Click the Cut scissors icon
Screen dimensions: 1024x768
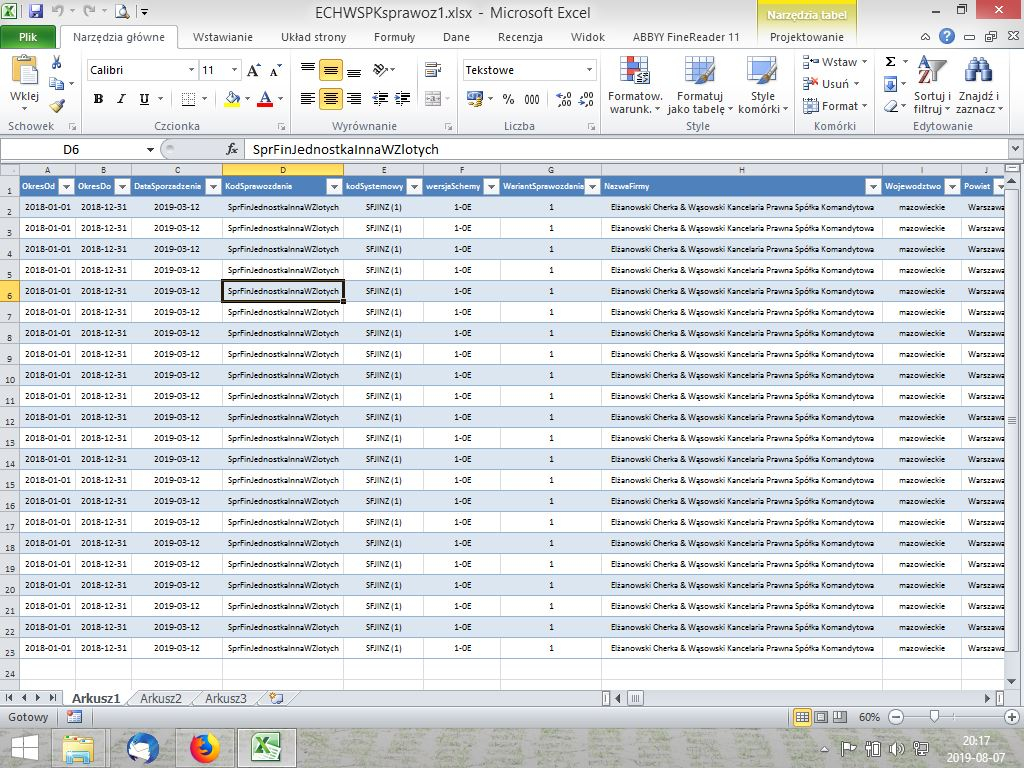(x=57, y=63)
